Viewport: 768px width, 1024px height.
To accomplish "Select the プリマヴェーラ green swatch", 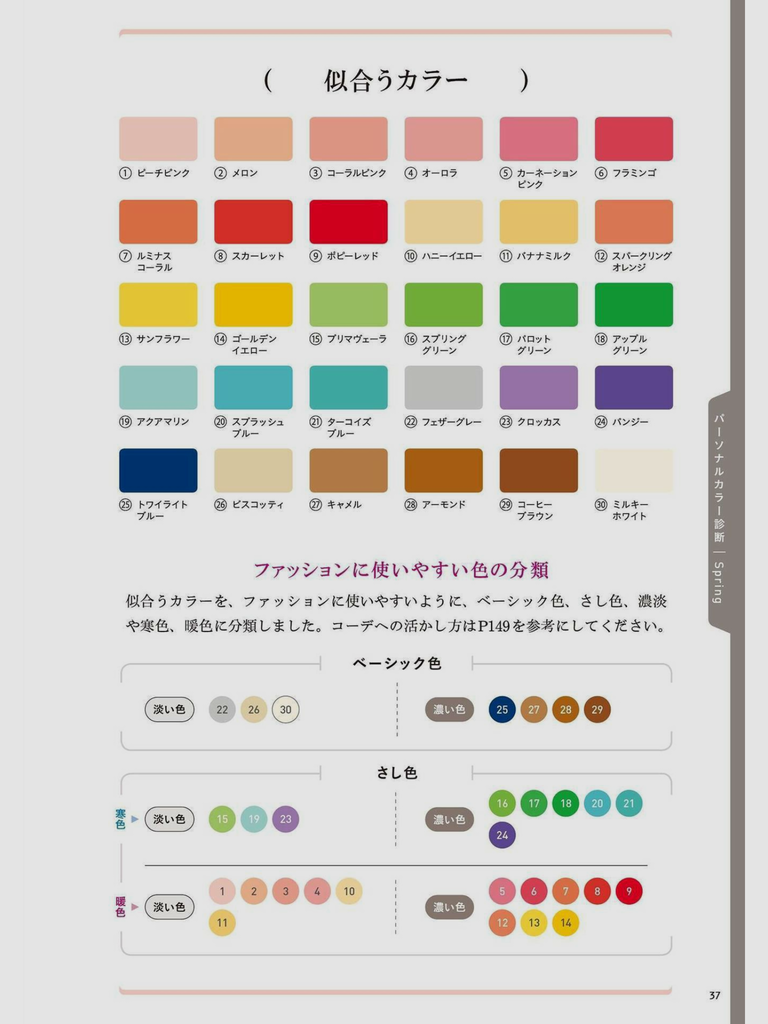I will (x=348, y=304).
